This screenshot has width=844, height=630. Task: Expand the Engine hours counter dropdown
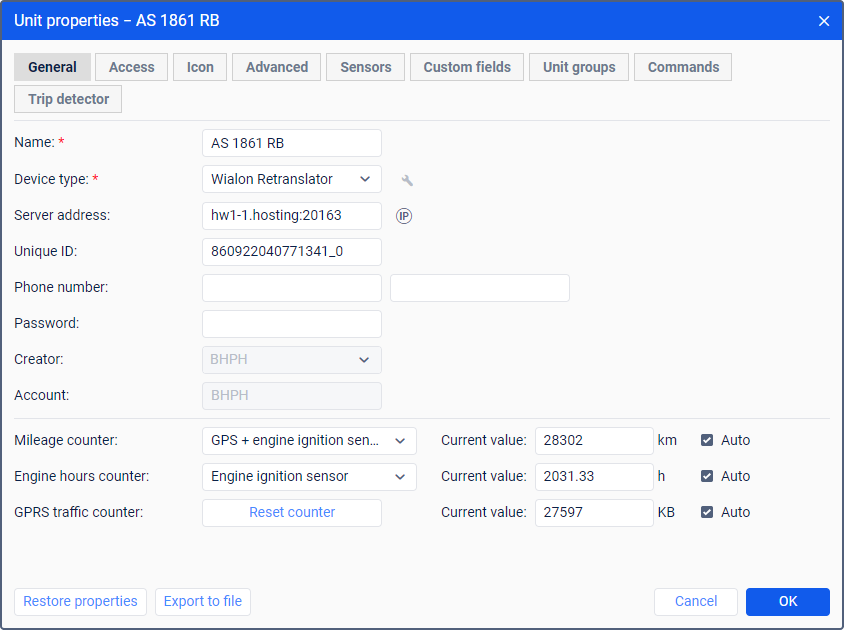pyautogui.click(x=309, y=476)
